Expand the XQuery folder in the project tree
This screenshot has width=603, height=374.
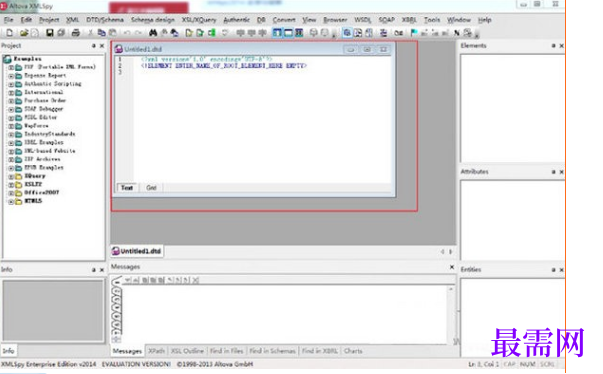point(11,176)
